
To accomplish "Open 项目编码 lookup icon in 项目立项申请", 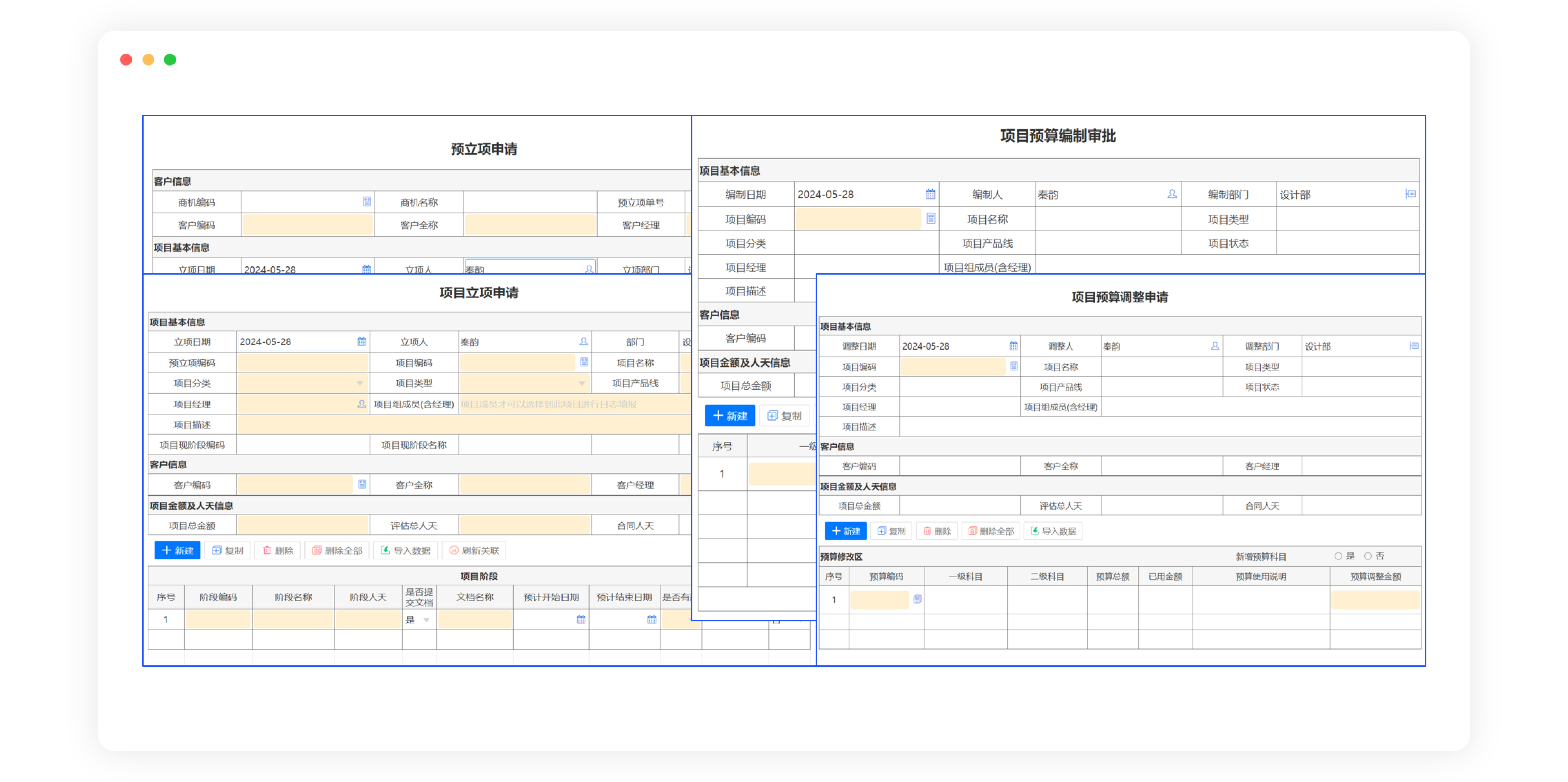I will tap(584, 362).
